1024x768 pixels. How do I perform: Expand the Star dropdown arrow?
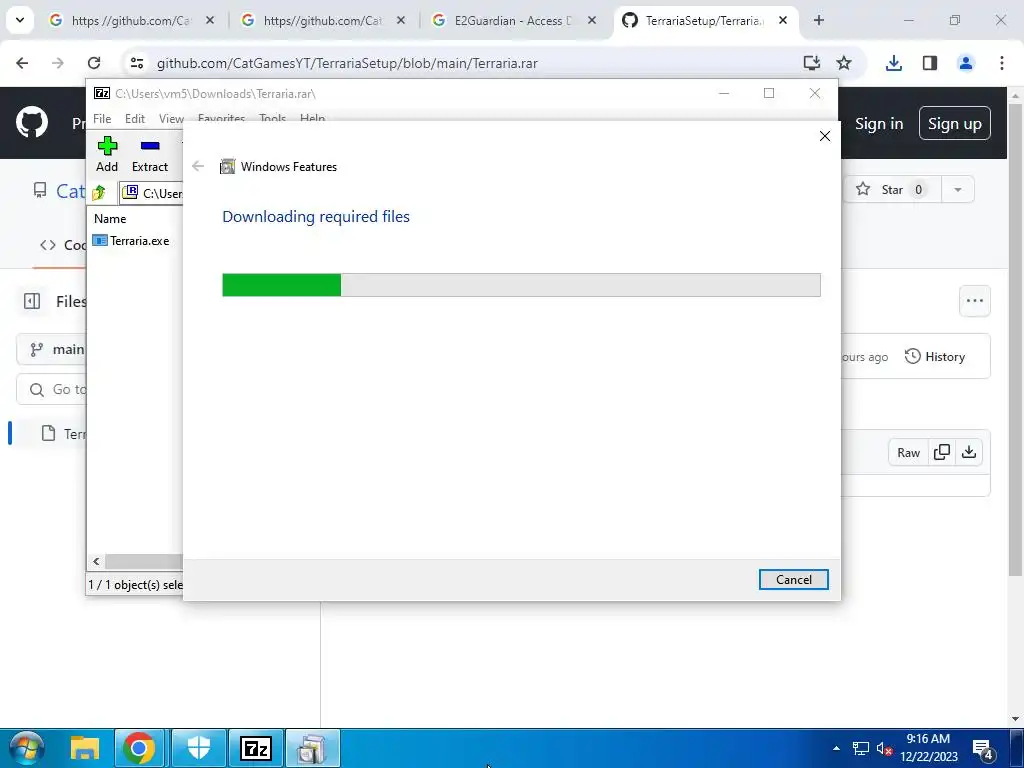point(957,189)
